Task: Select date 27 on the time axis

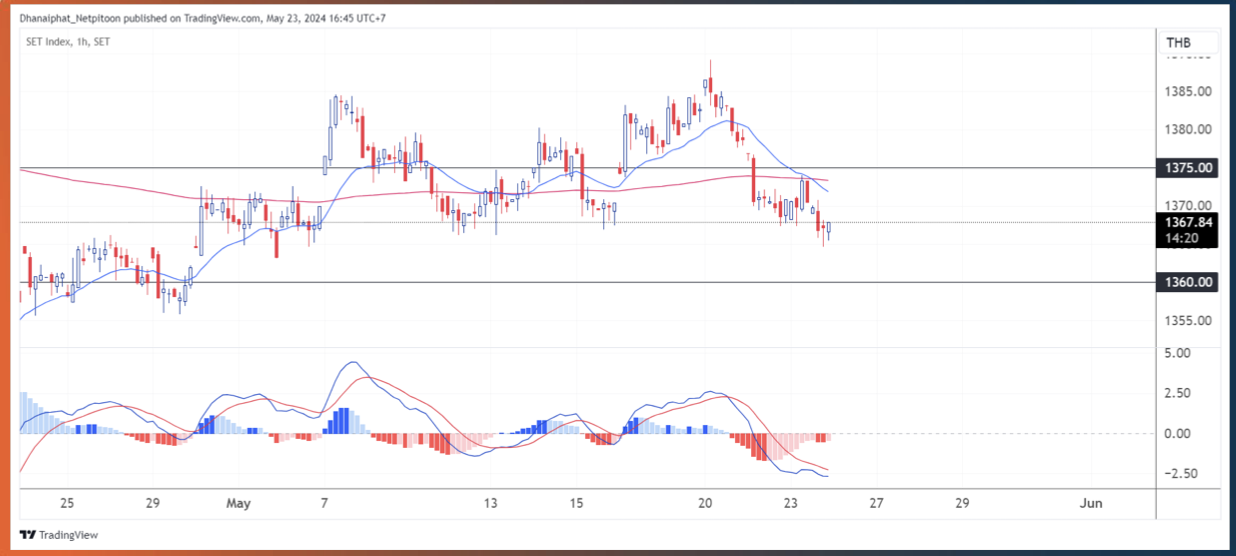Action: click(x=877, y=503)
